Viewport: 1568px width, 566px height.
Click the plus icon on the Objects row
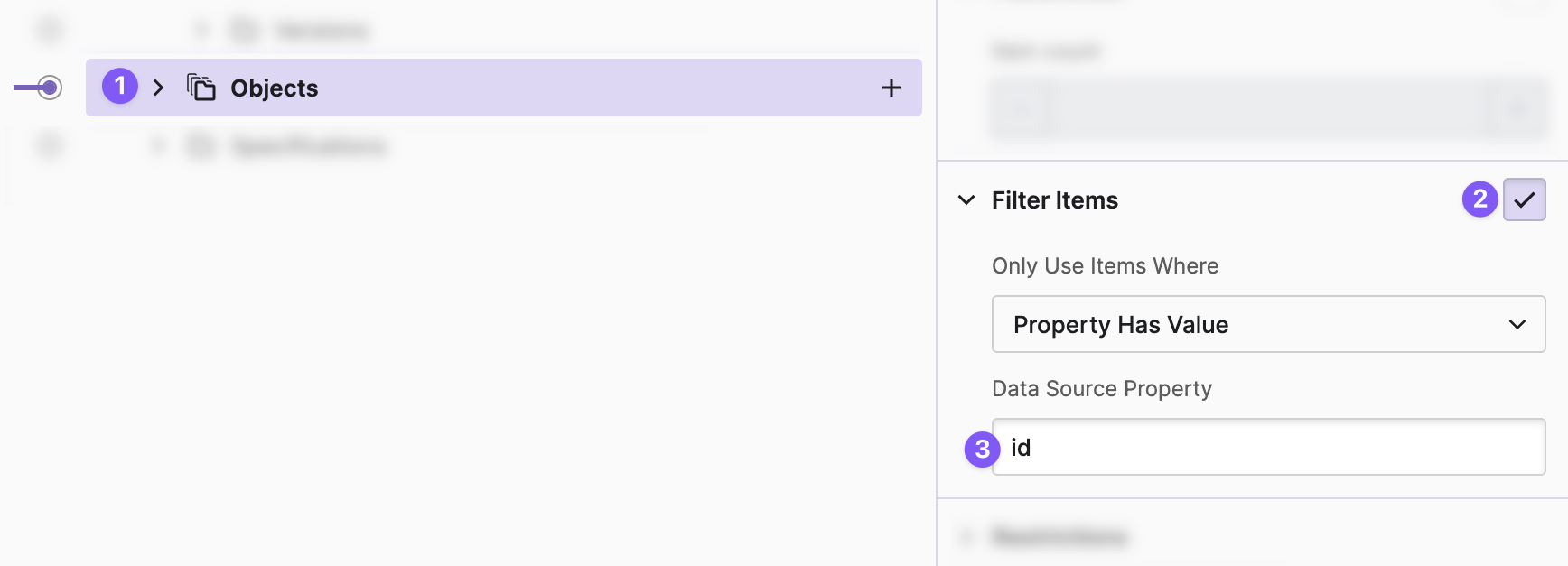coord(891,88)
